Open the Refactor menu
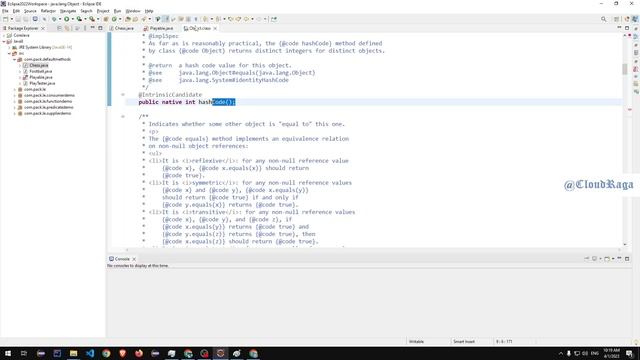 (x=48, y=11)
